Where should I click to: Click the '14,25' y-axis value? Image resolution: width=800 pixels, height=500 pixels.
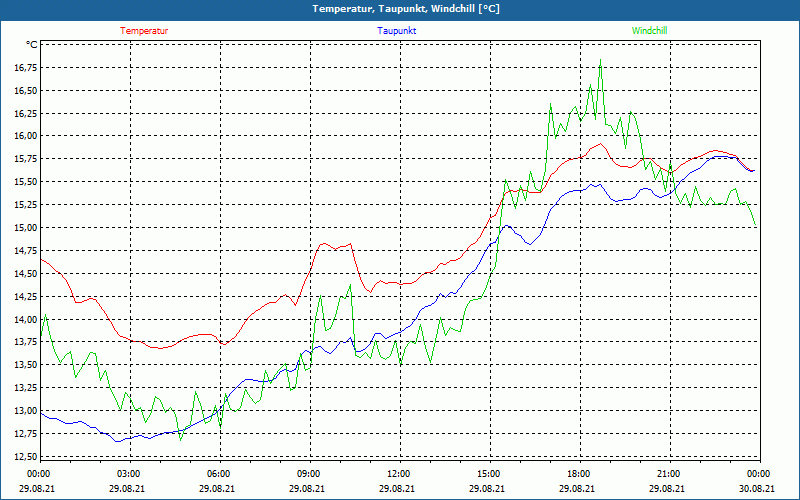(x=27, y=296)
